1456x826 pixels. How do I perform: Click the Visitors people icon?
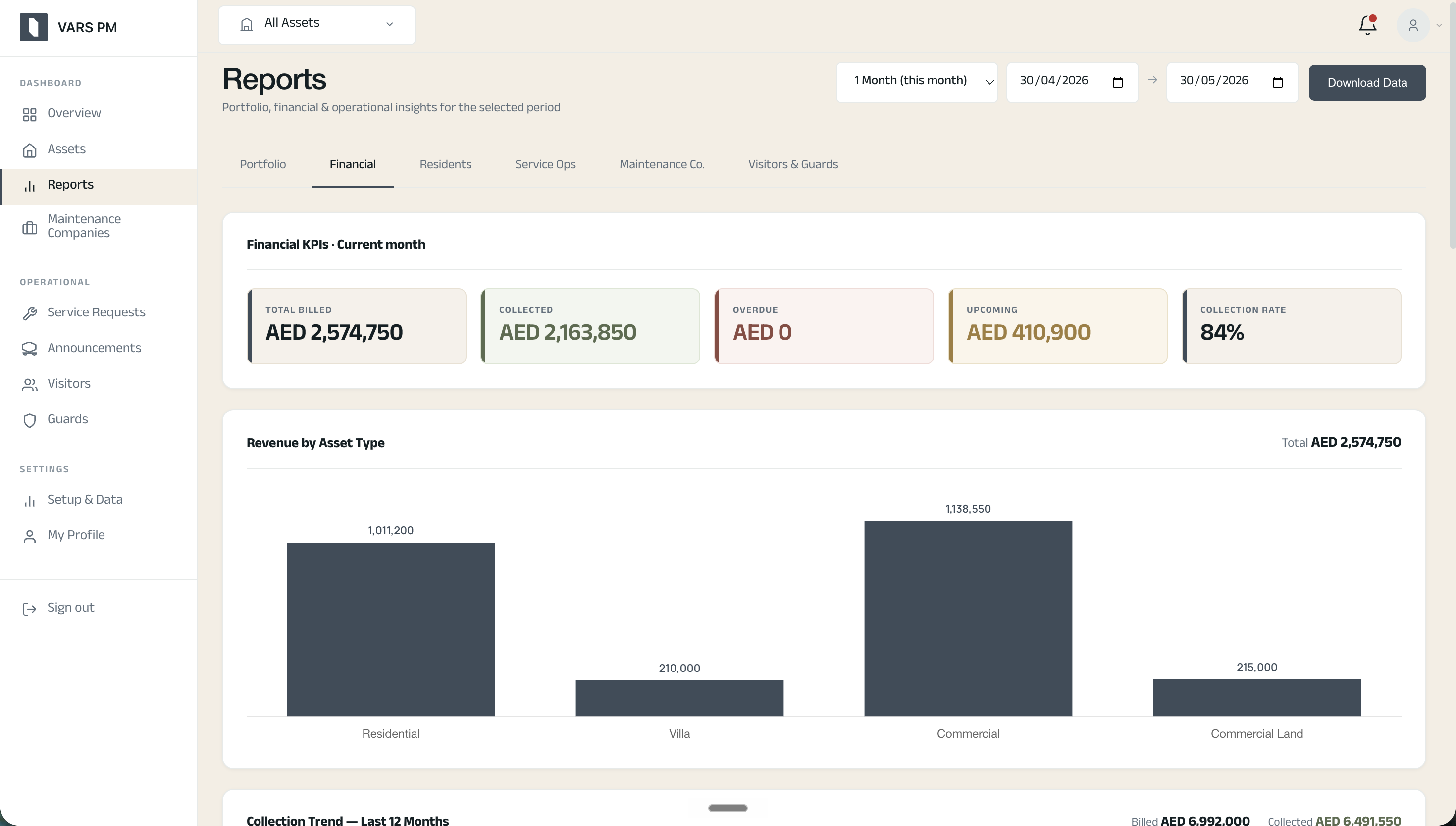(x=30, y=385)
